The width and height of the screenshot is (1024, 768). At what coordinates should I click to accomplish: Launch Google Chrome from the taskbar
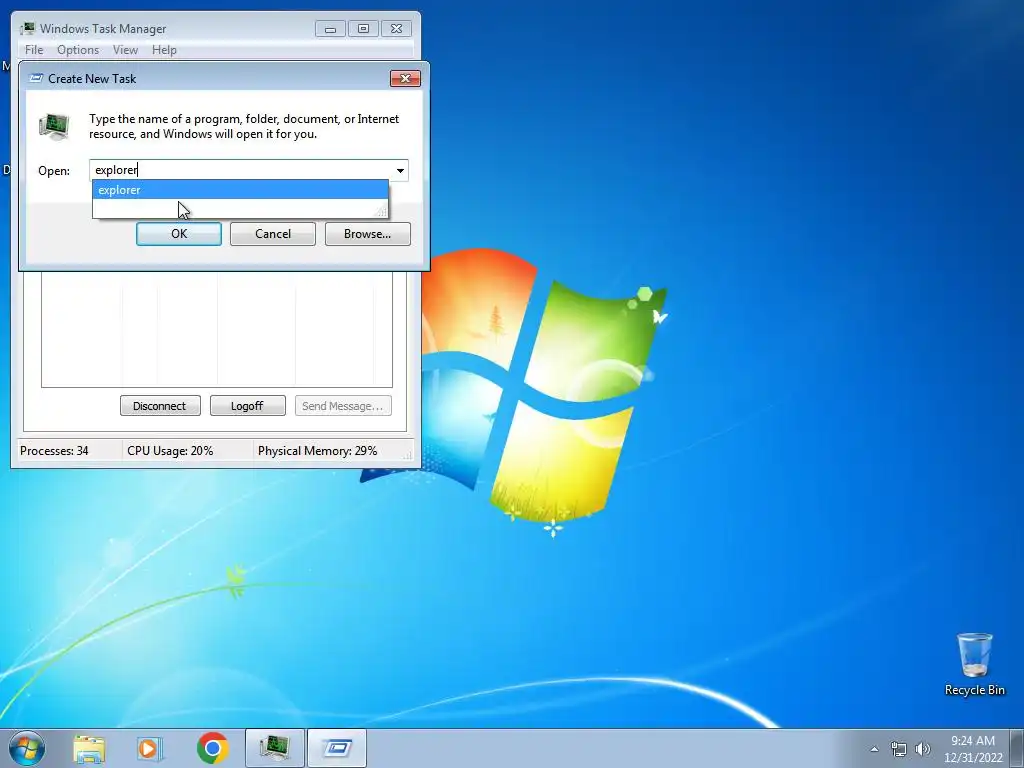pos(212,748)
